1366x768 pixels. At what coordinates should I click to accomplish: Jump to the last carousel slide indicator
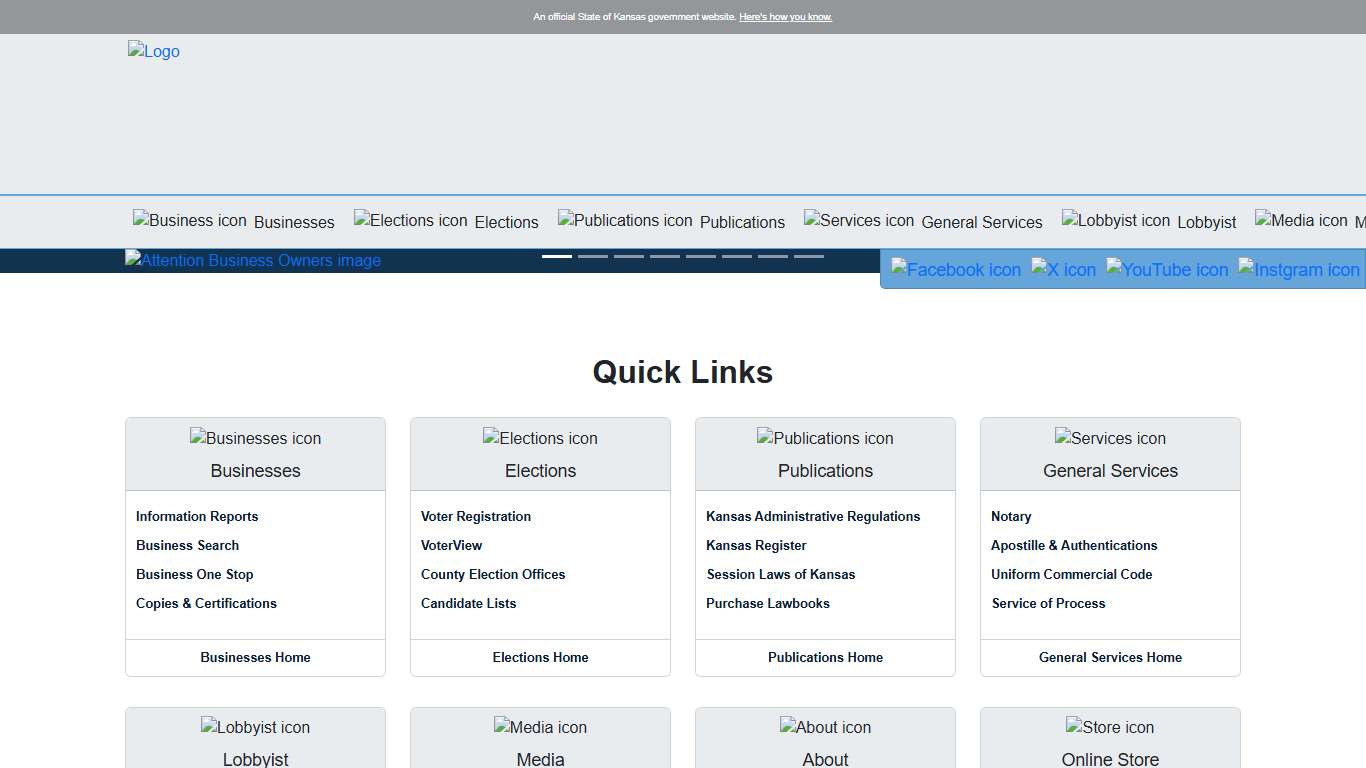[x=809, y=257]
